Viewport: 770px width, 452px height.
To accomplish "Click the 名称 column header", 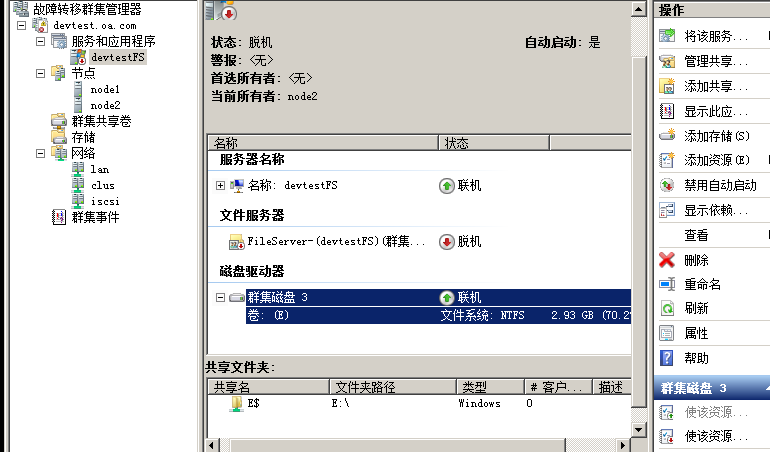I will pos(323,143).
